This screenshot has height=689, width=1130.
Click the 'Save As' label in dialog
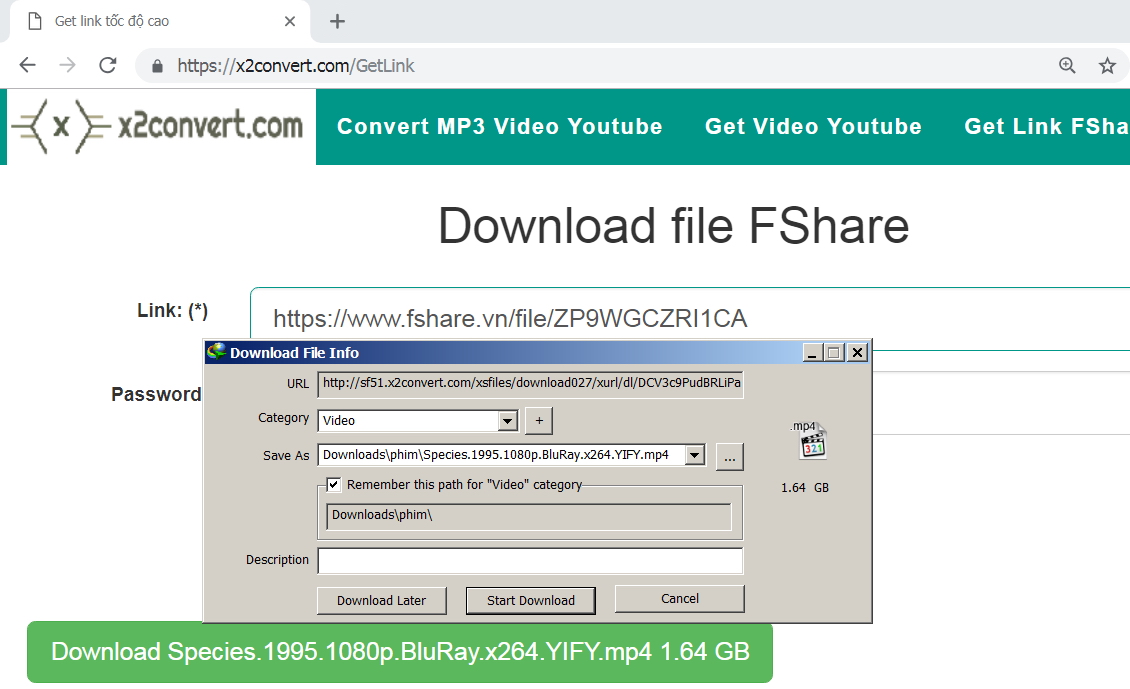pyautogui.click(x=286, y=455)
